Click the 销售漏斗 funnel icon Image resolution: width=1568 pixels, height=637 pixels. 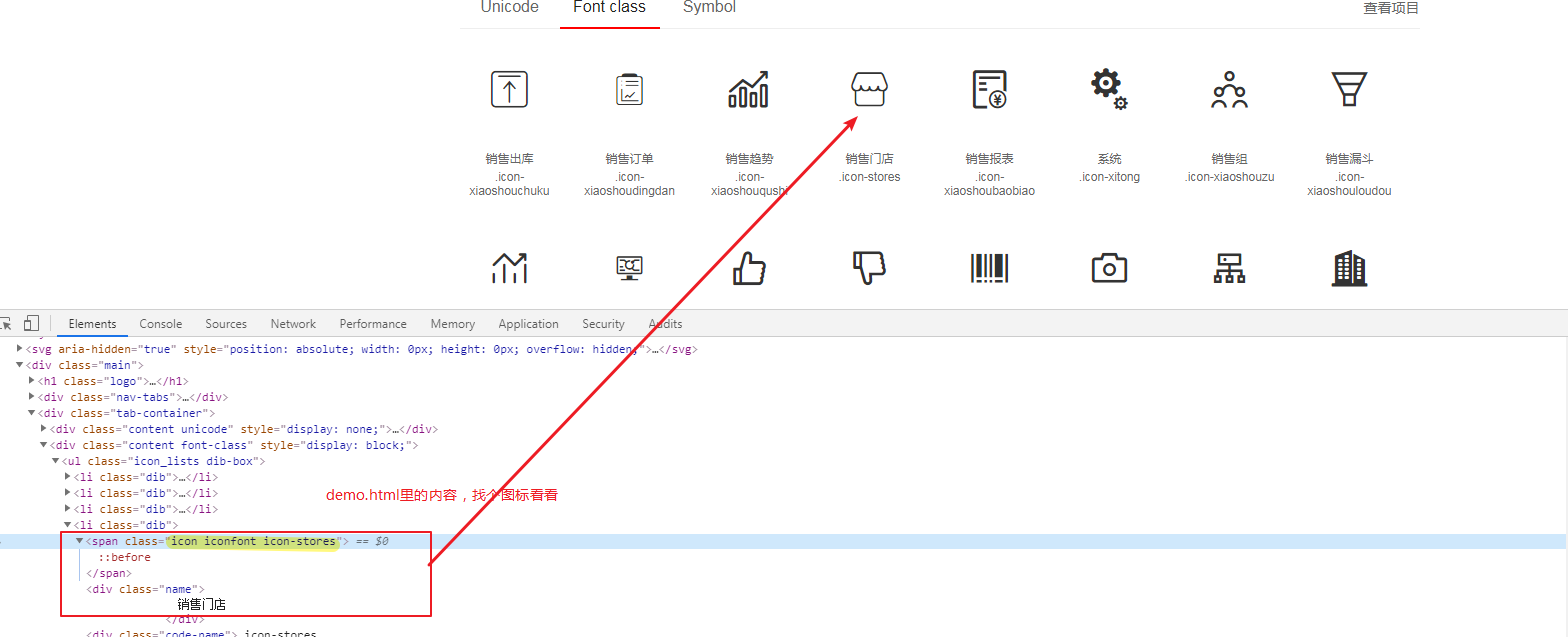(1349, 89)
